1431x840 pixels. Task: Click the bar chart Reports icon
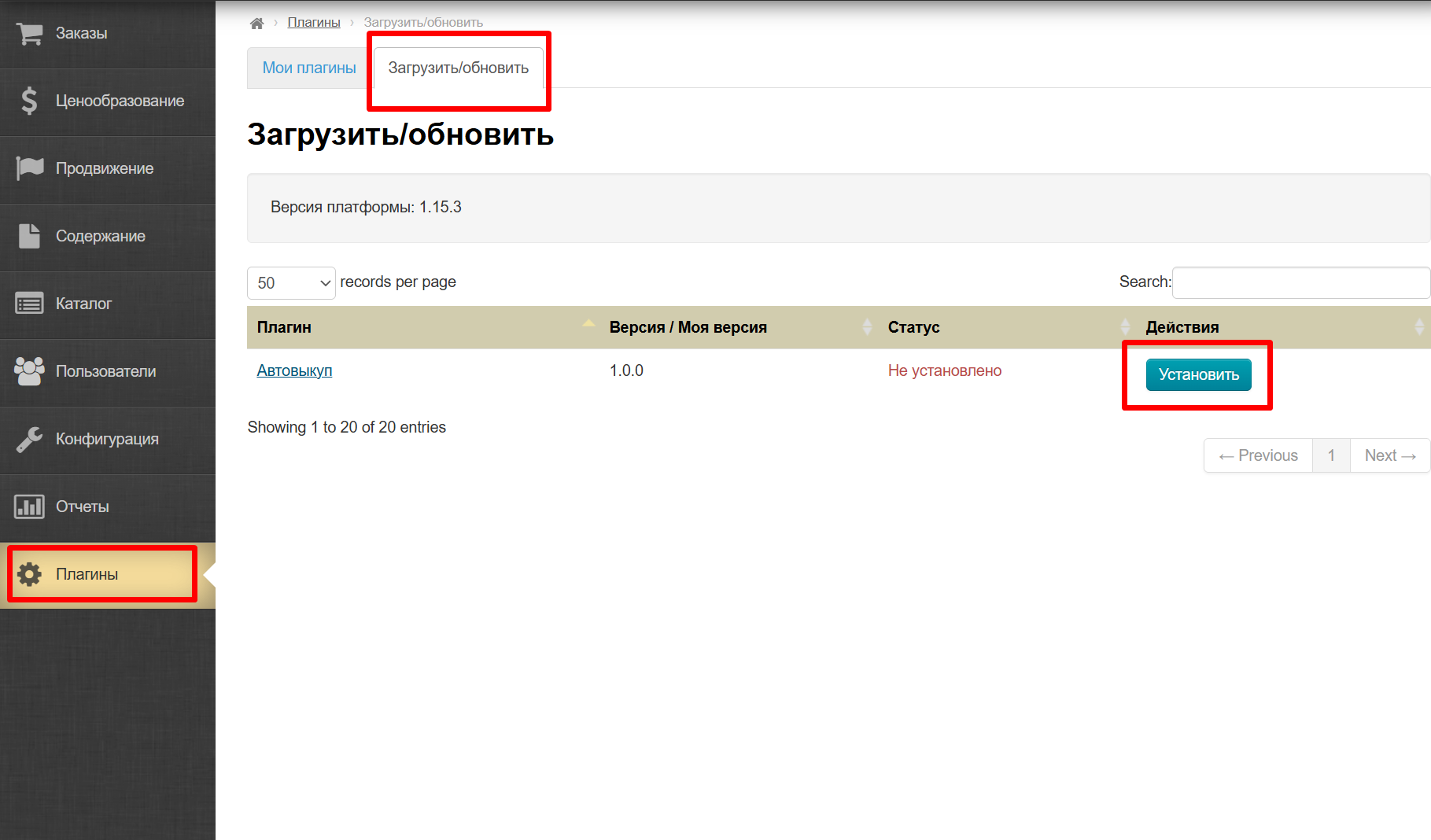(x=30, y=507)
